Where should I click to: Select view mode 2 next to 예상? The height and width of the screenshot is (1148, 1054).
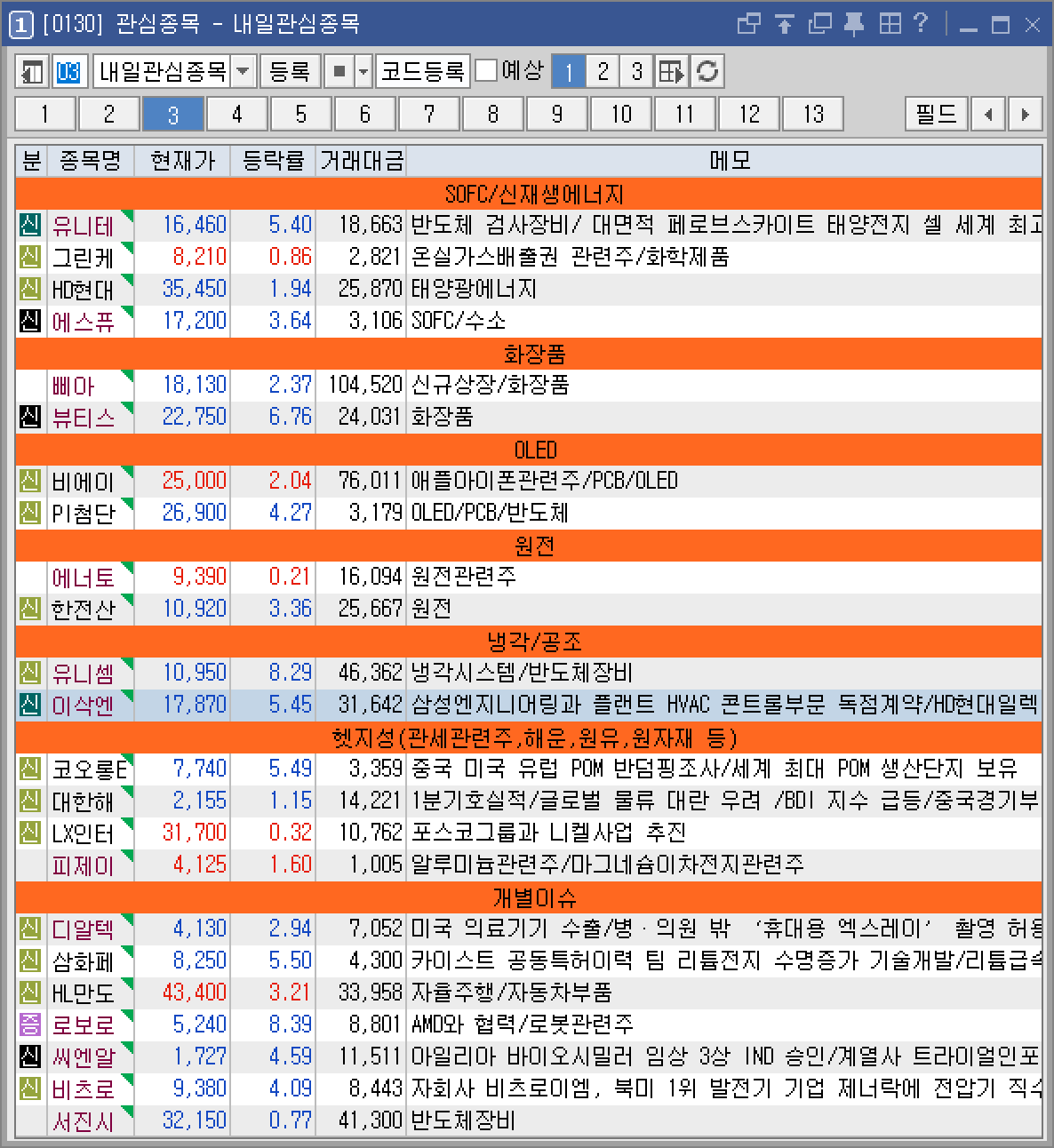(x=603, y=71)
